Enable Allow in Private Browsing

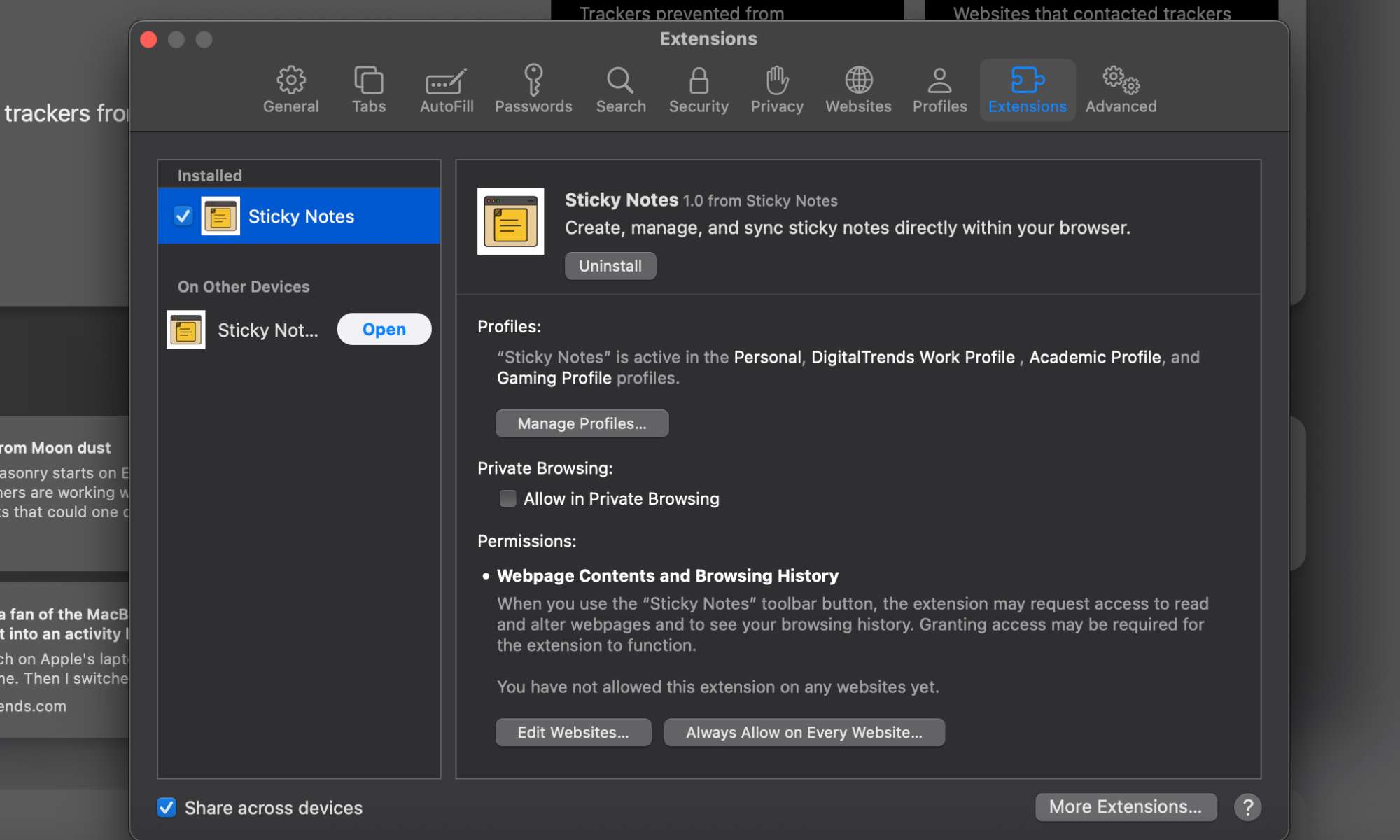[508, 498]
